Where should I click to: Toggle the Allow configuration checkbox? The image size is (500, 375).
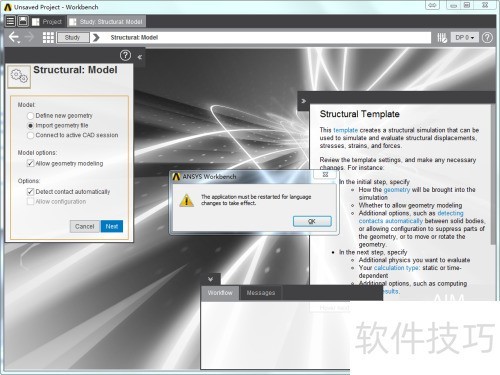pos(30,201)
